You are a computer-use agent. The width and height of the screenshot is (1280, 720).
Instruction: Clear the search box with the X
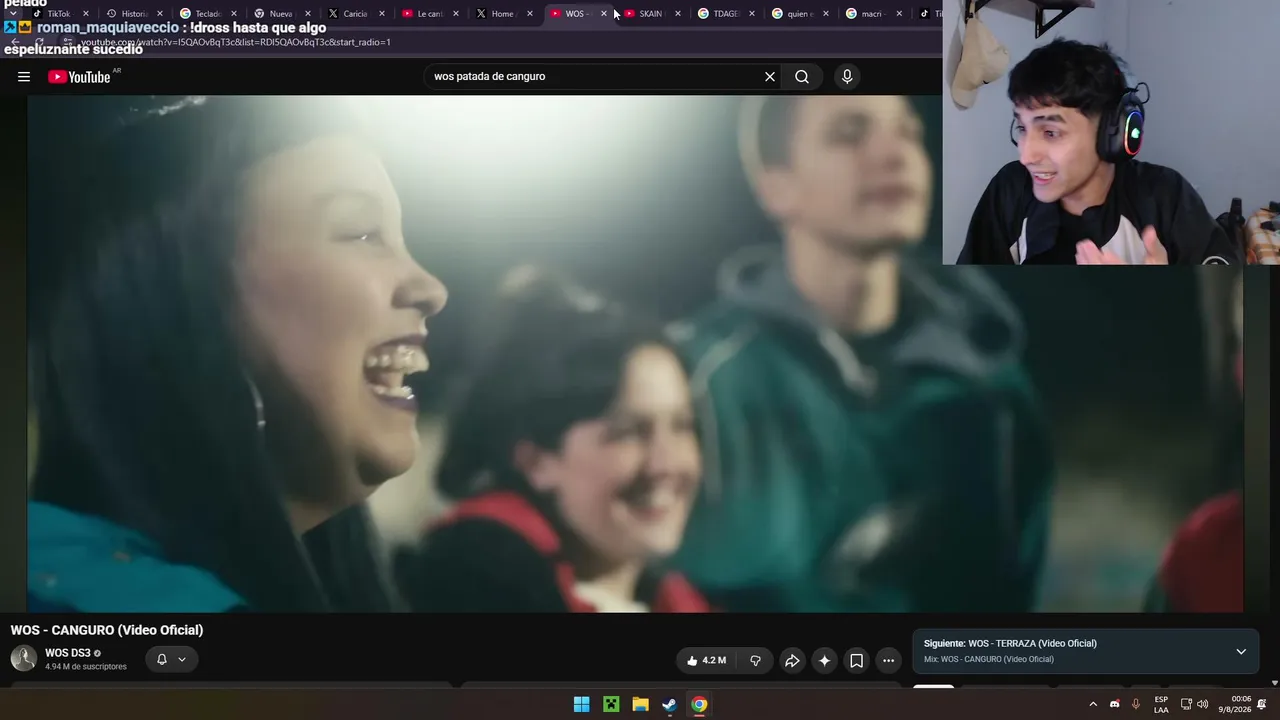pyautogui.click(x=770, y=77)
